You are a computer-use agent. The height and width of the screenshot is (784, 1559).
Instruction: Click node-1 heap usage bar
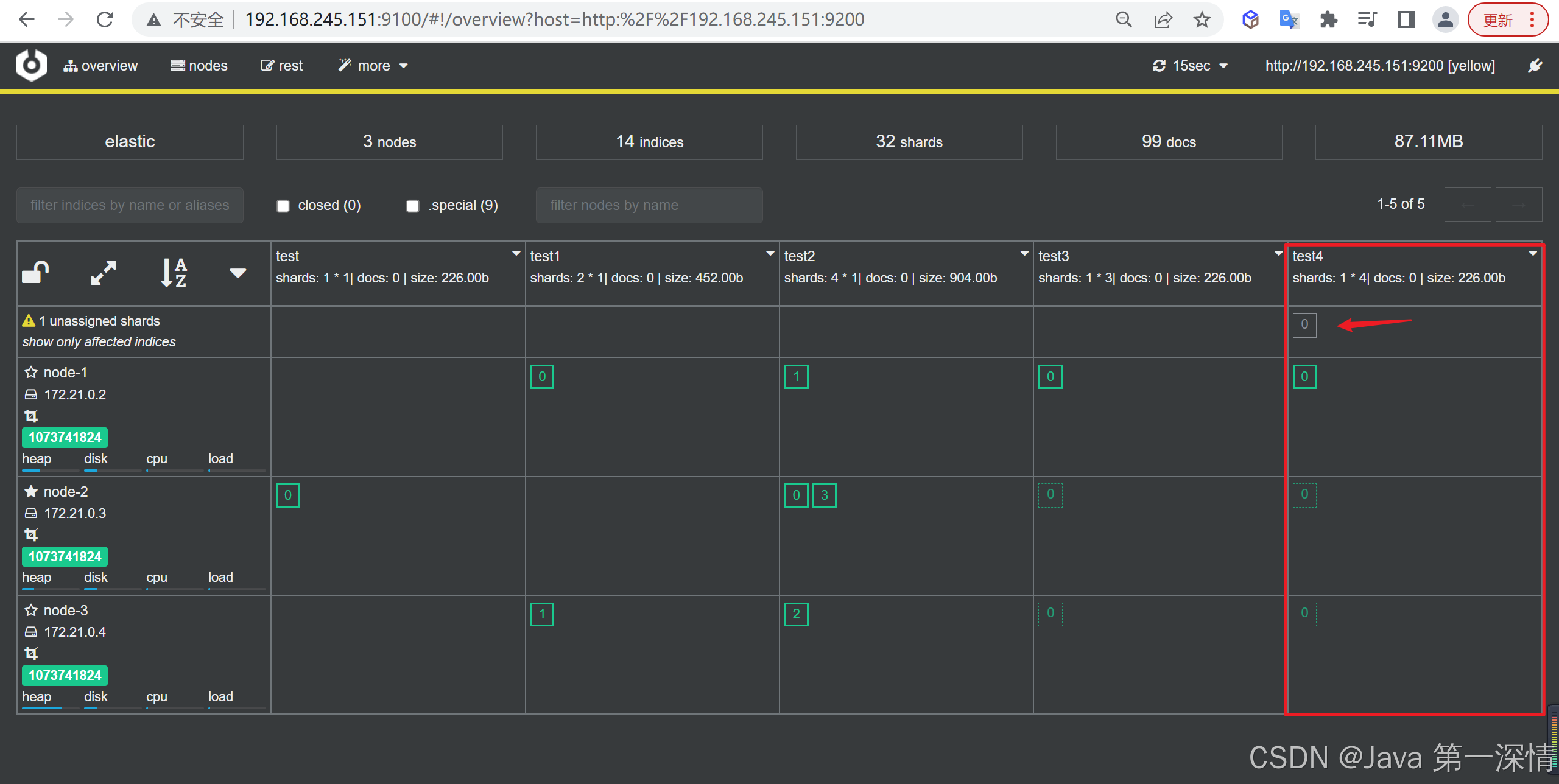[x=51, y=470]
